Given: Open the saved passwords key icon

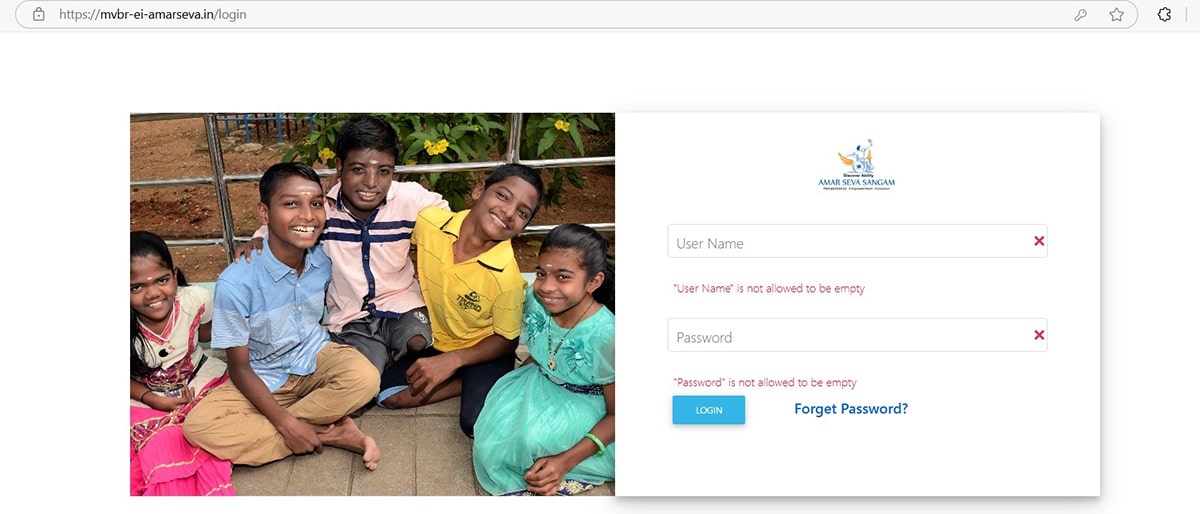Looking at the screenshot, I should pyautogui.click(x=1081, y=15).
